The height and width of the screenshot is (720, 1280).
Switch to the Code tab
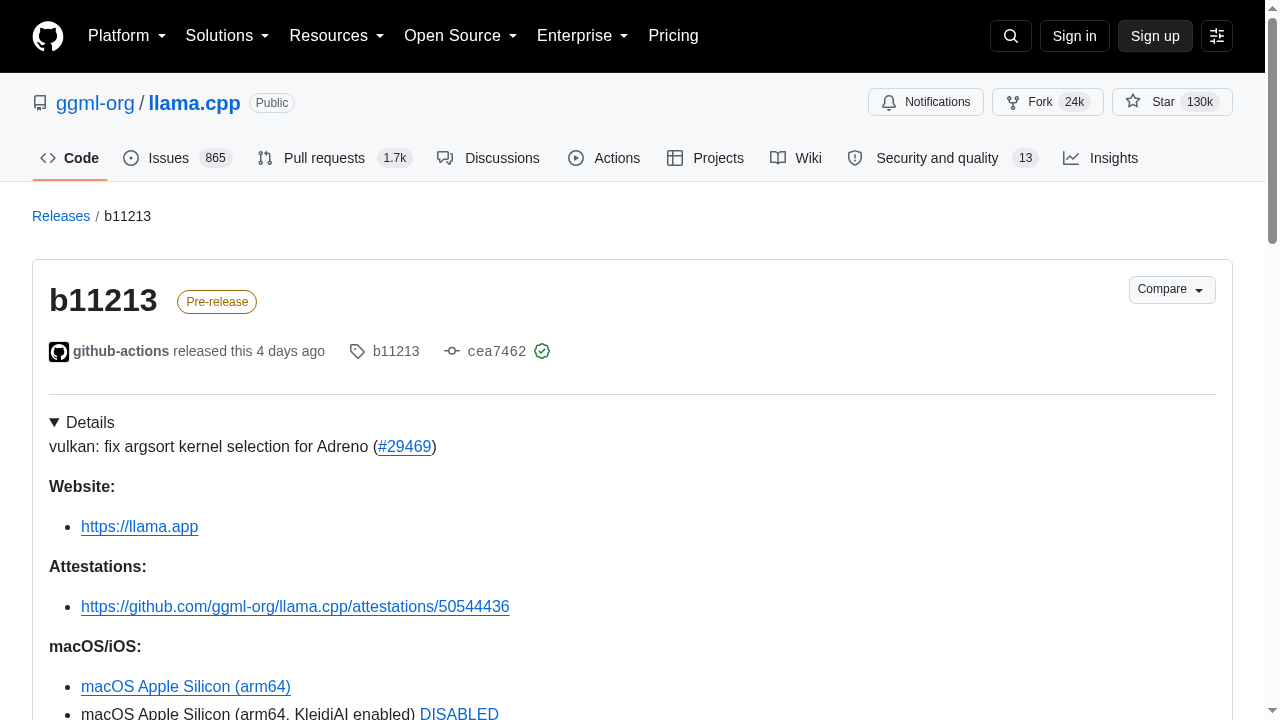point(70,158)
